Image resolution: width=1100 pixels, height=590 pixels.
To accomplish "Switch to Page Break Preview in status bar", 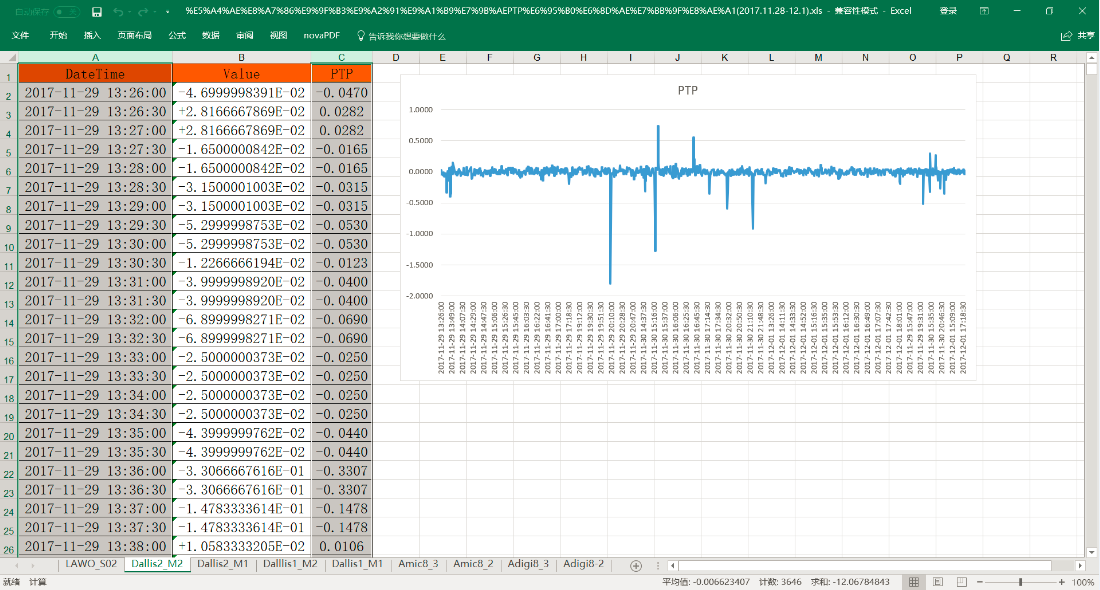I will [x=962, y=582].
